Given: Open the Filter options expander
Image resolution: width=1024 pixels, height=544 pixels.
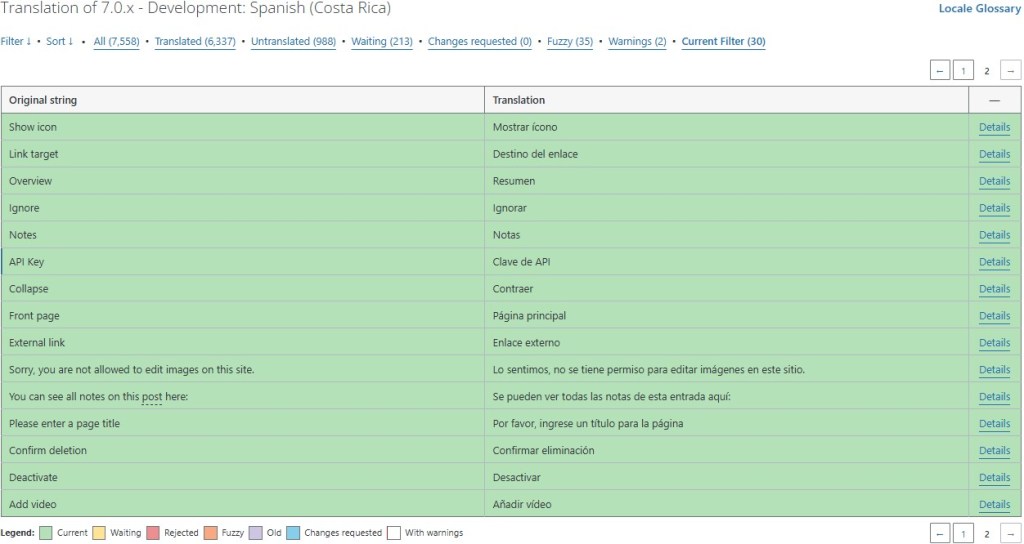Looking at the screenshot, I should pos(15,42).
